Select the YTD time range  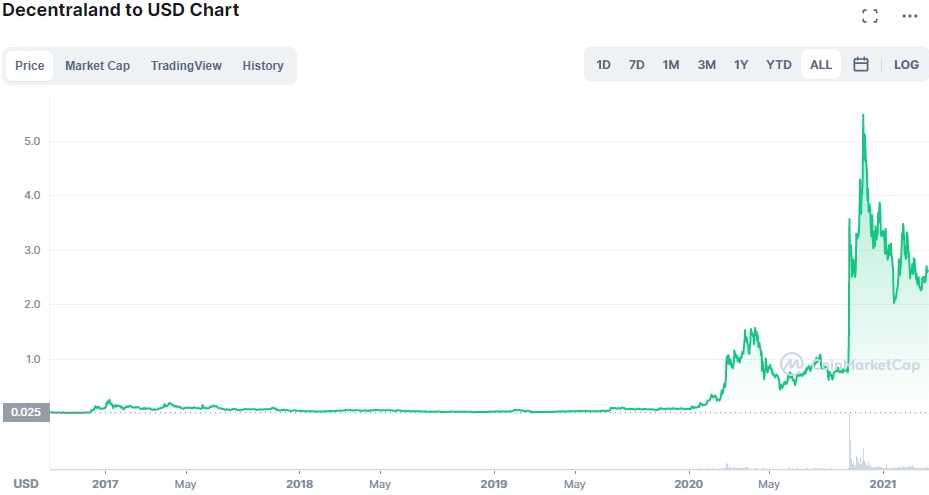(779, 65)
